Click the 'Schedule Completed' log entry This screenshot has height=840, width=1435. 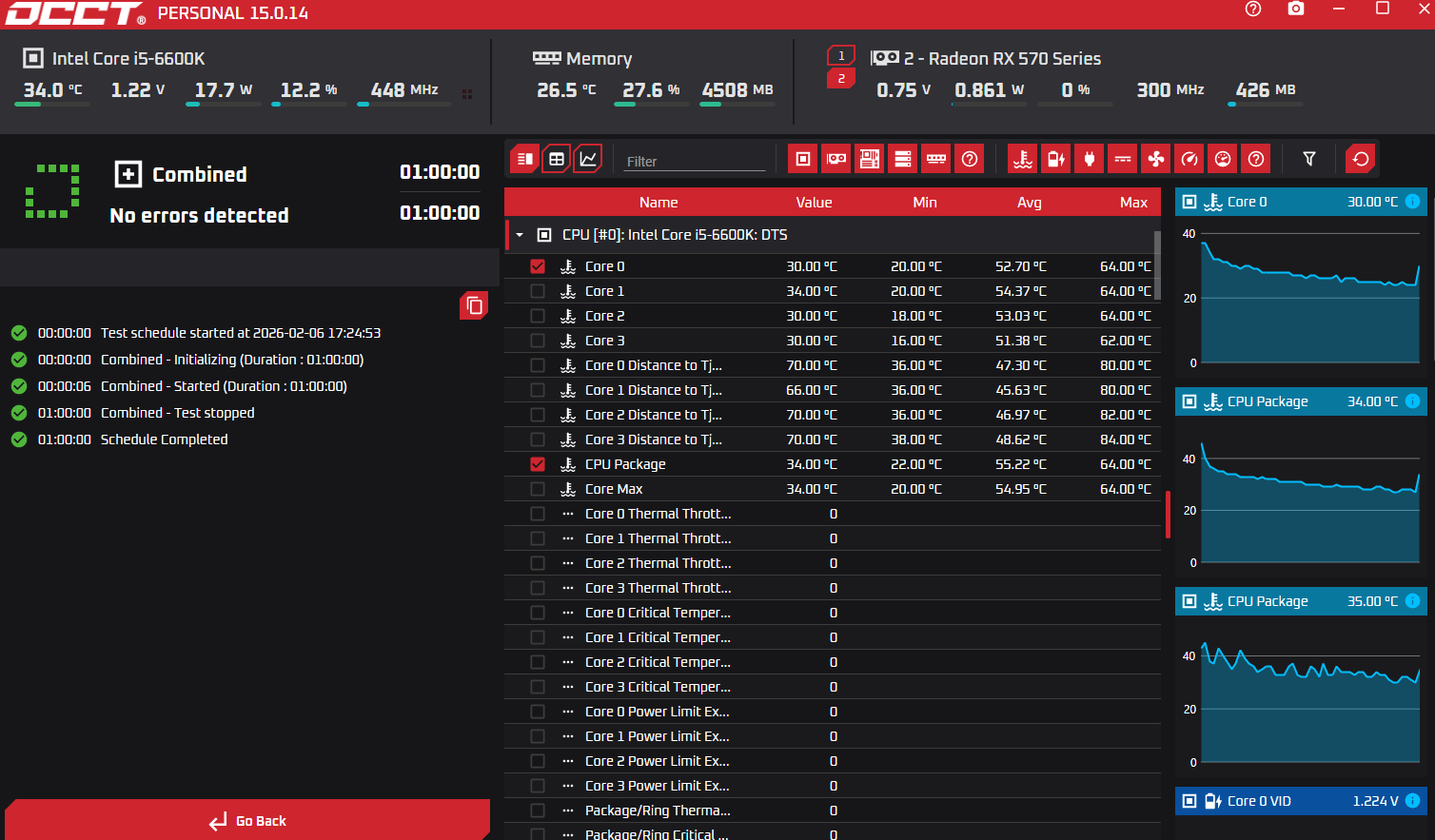164,440
